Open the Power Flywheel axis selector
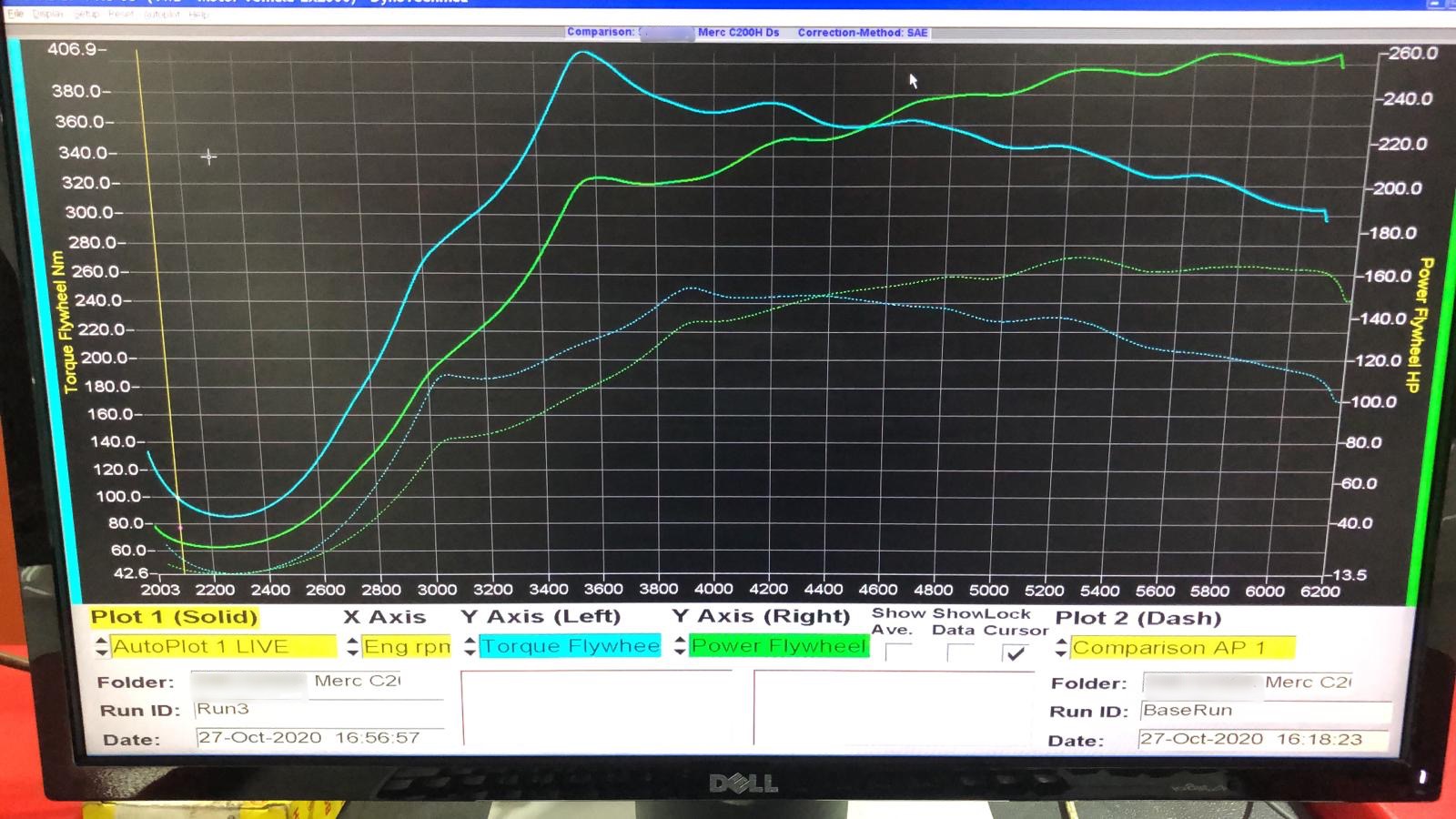1456x819 pixels. tap(779, 646)
